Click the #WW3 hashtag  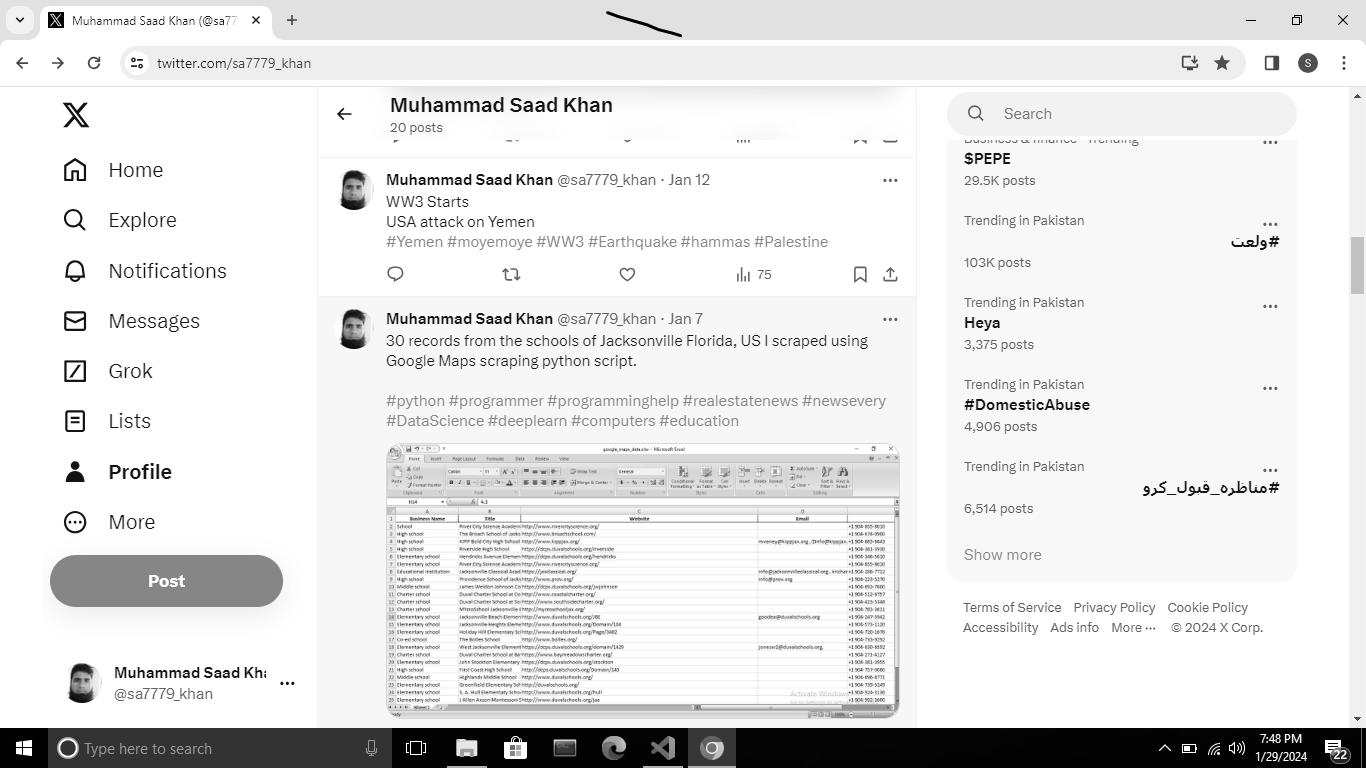(560, 242)
